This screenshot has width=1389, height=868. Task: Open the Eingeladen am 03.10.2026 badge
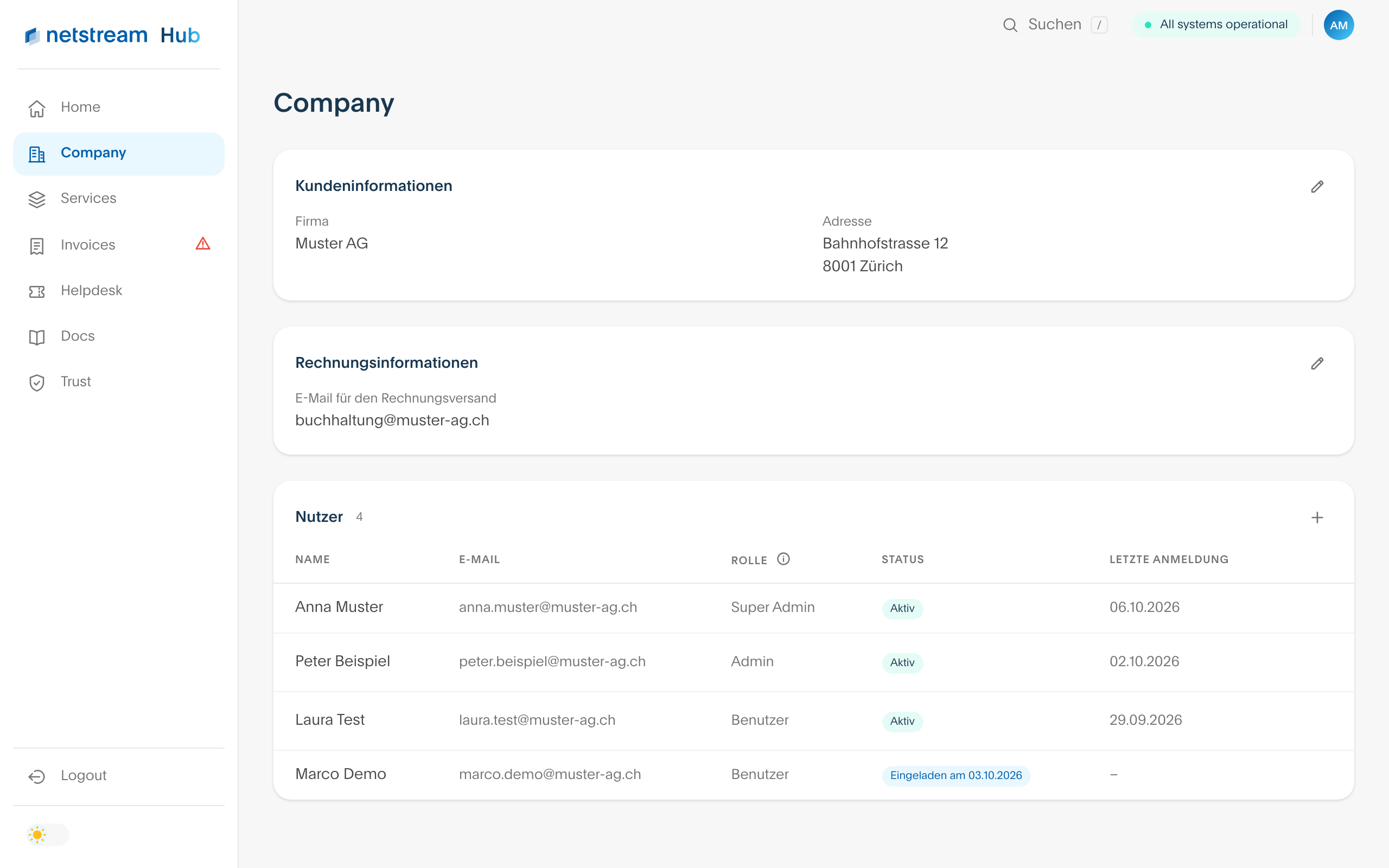tap(955, 776)
